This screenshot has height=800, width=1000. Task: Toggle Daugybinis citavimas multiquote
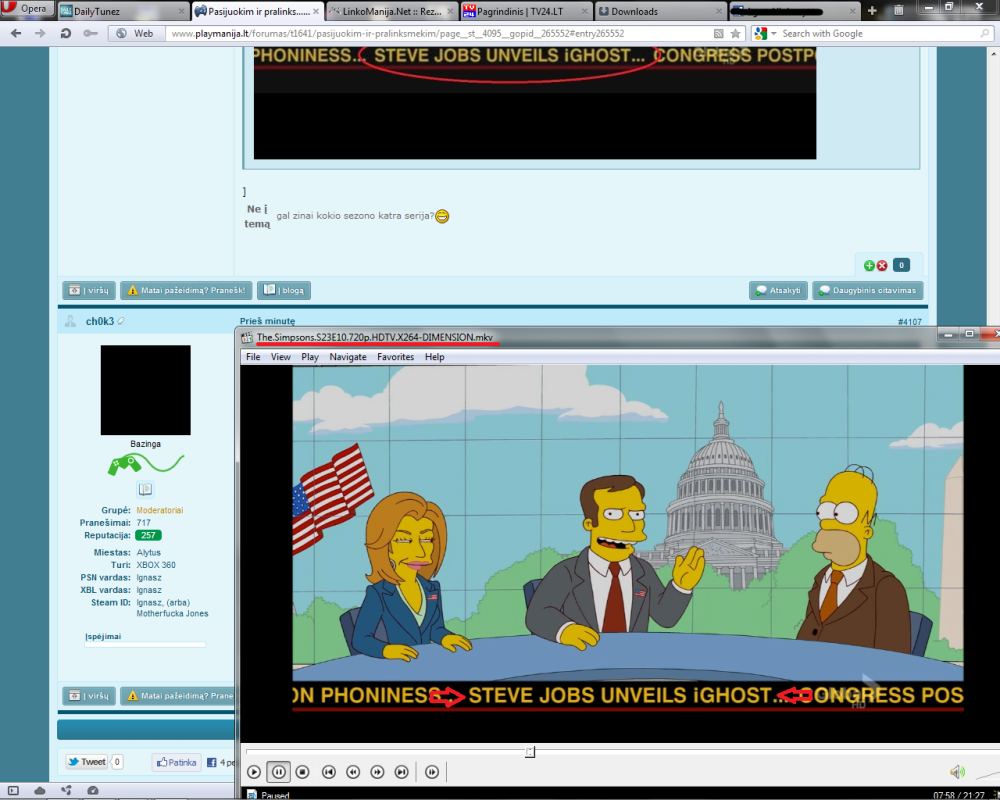pyautogui.click(x=868, y=290)
